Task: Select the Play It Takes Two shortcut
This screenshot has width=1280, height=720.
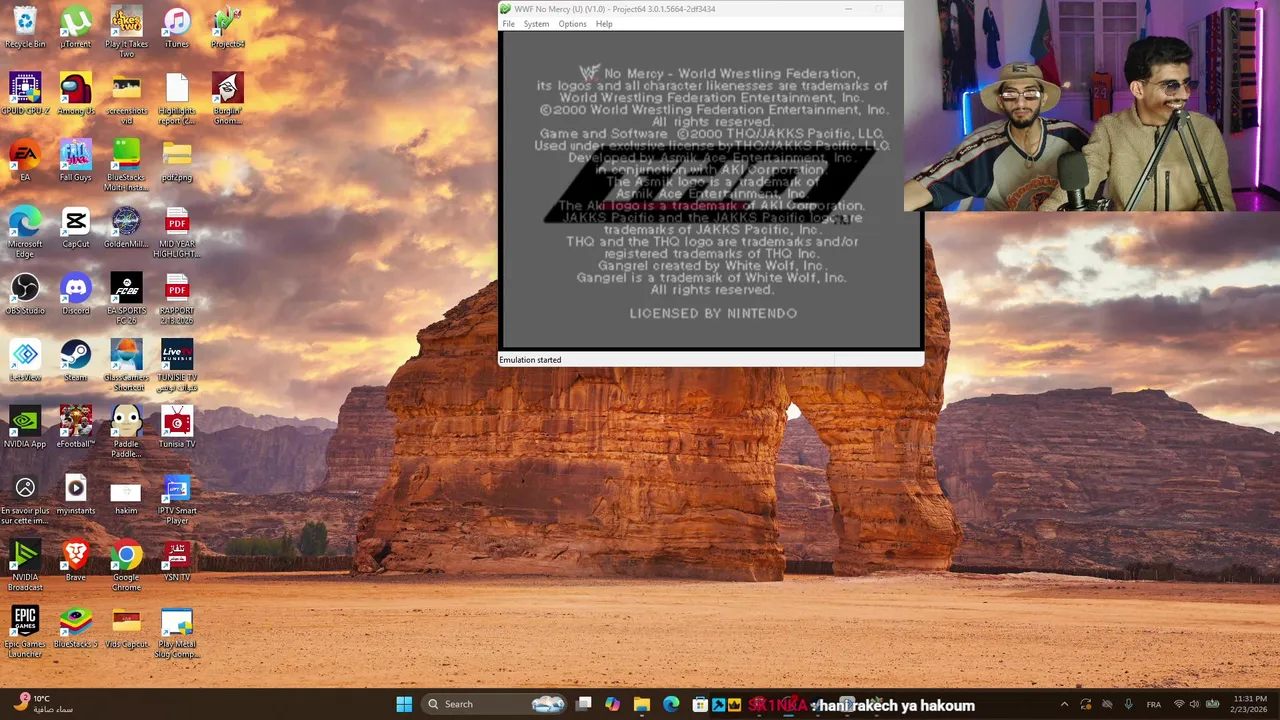Action: coord(126,32)
